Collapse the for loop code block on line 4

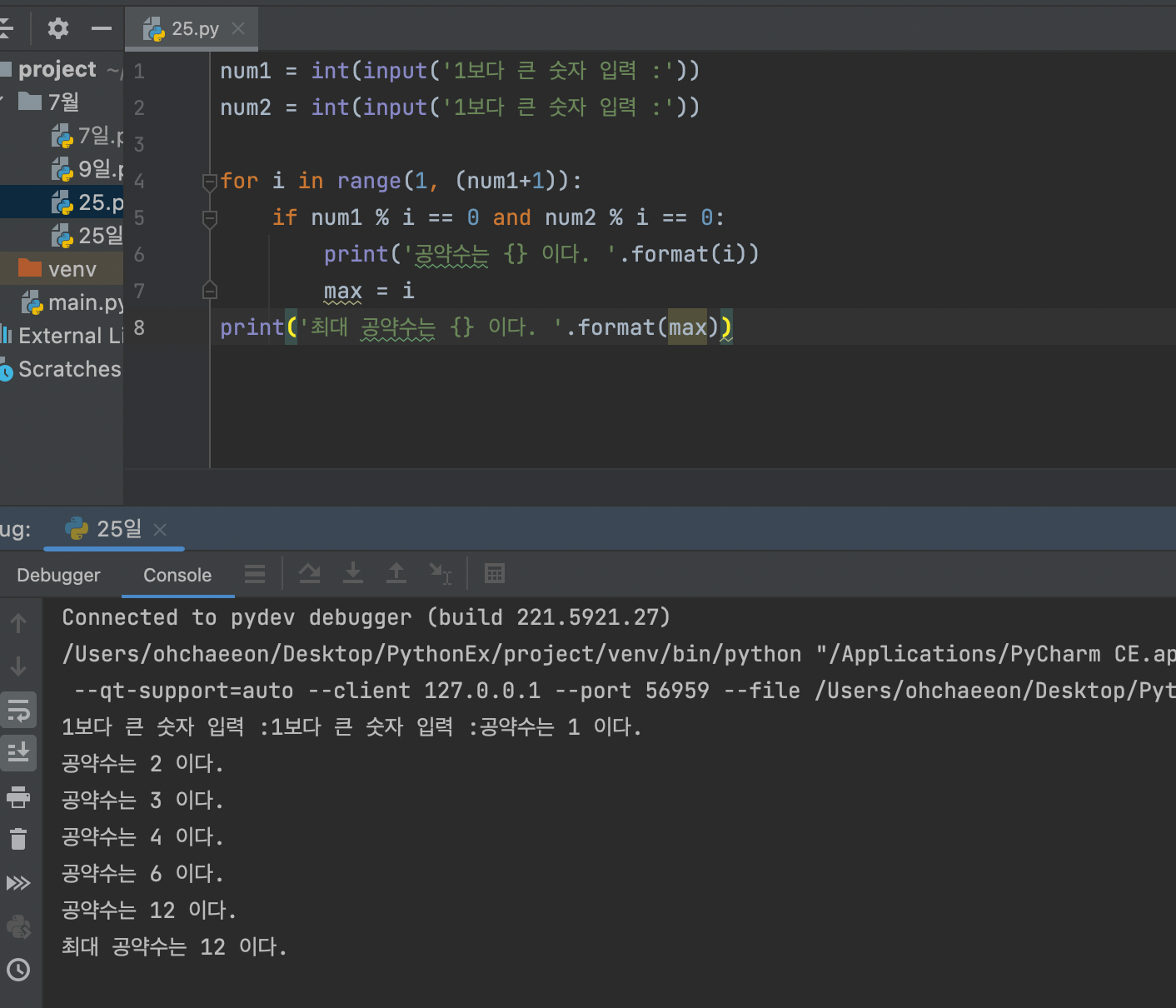pos(210,182)
